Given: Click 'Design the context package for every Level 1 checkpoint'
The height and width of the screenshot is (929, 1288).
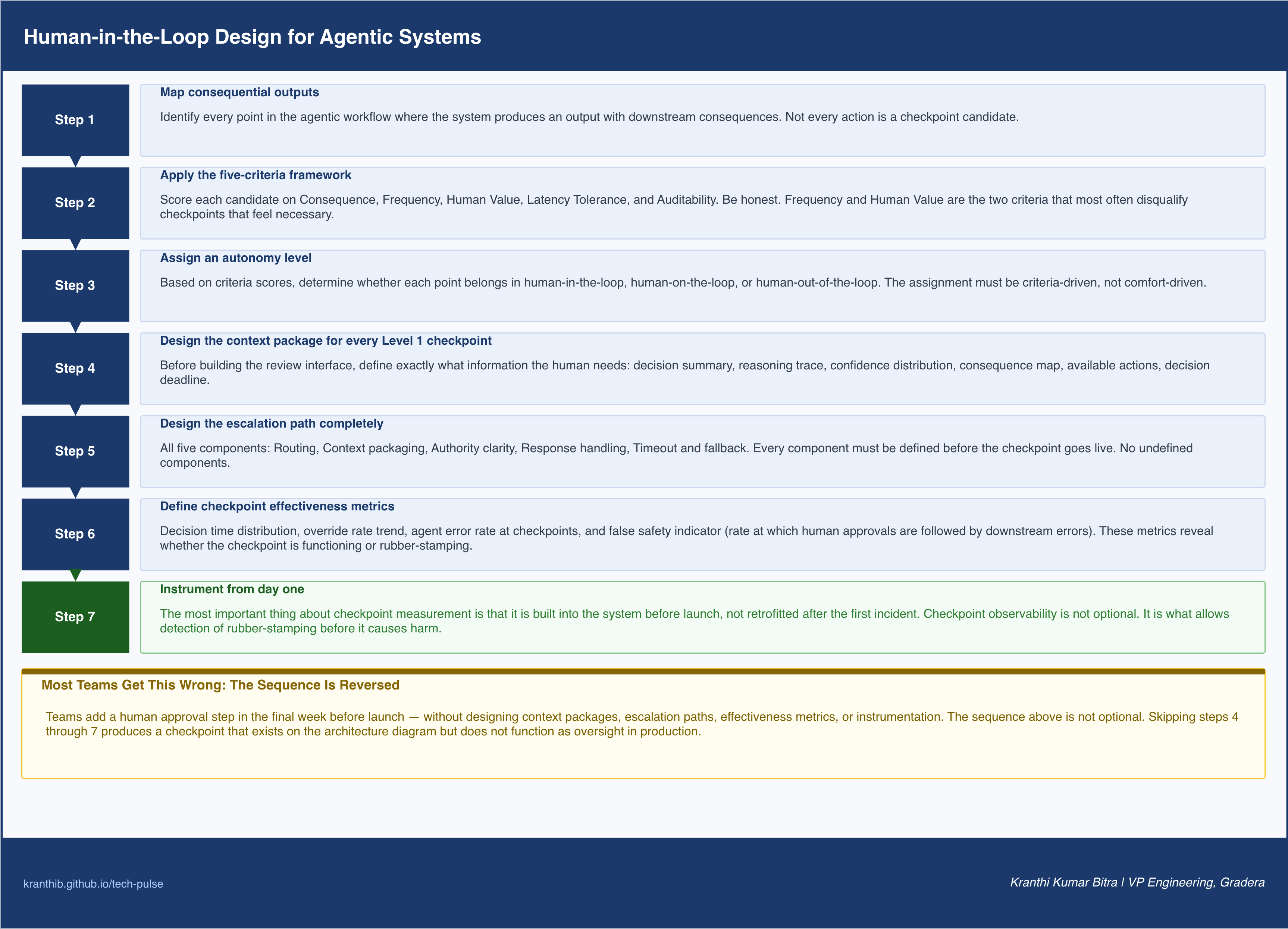Looking at the screenshot, I should [x=325, y=341].
